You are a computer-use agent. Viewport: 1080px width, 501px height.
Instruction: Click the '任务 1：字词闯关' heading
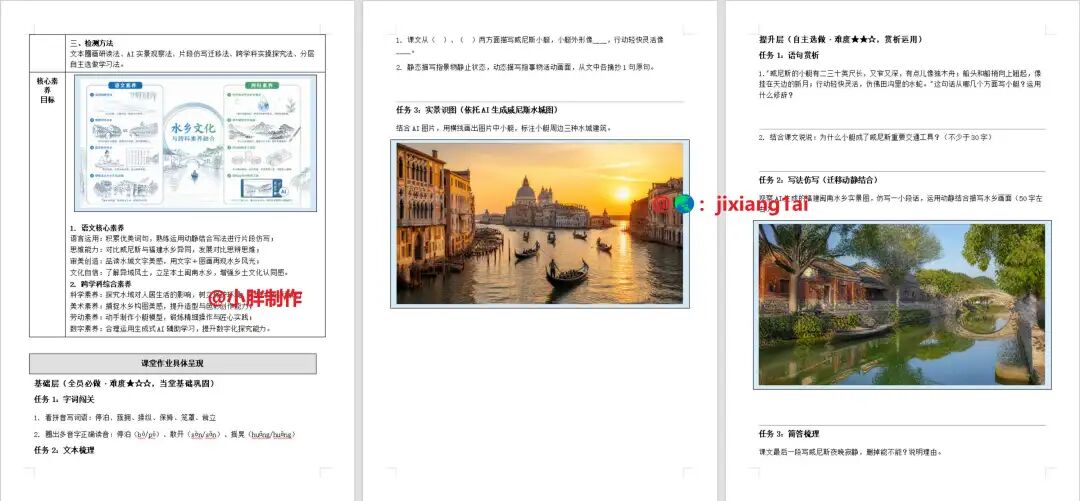(64, 400)
